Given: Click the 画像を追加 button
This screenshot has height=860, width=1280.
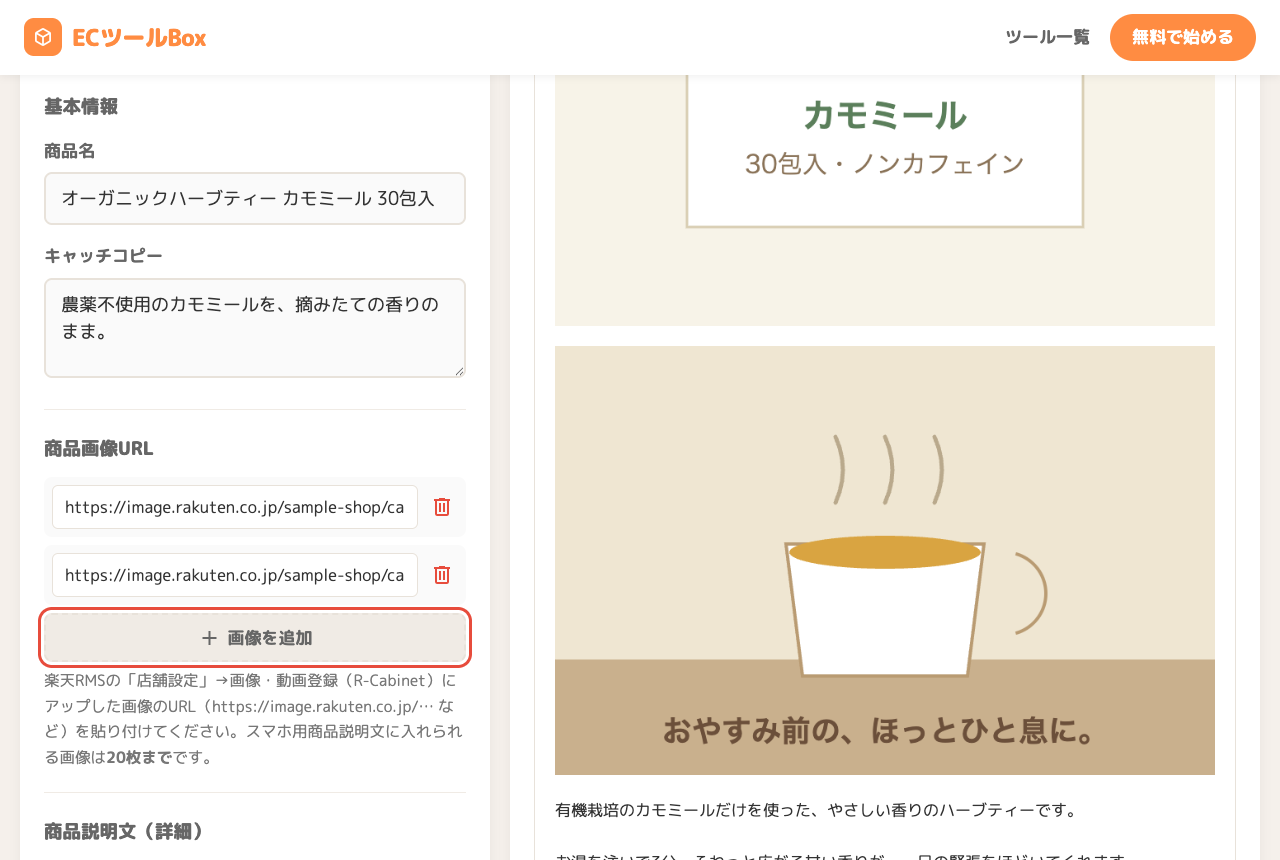Looking at the screenshot, I should 255,637.
